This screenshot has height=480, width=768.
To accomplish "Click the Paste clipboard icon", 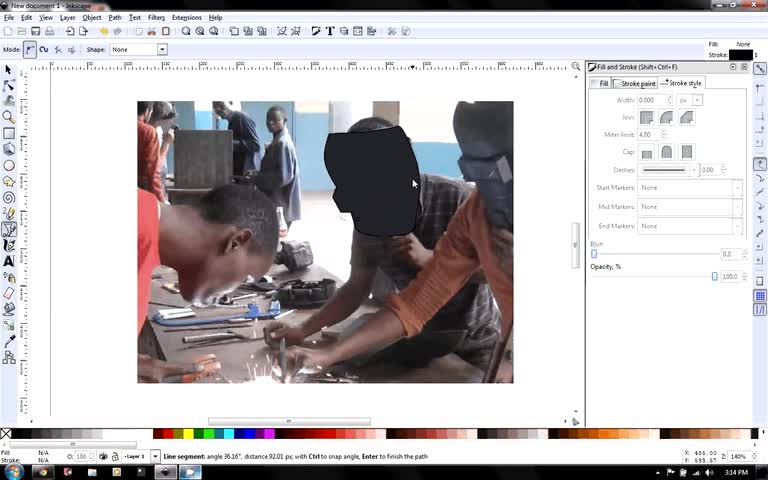I will [166, 31].
